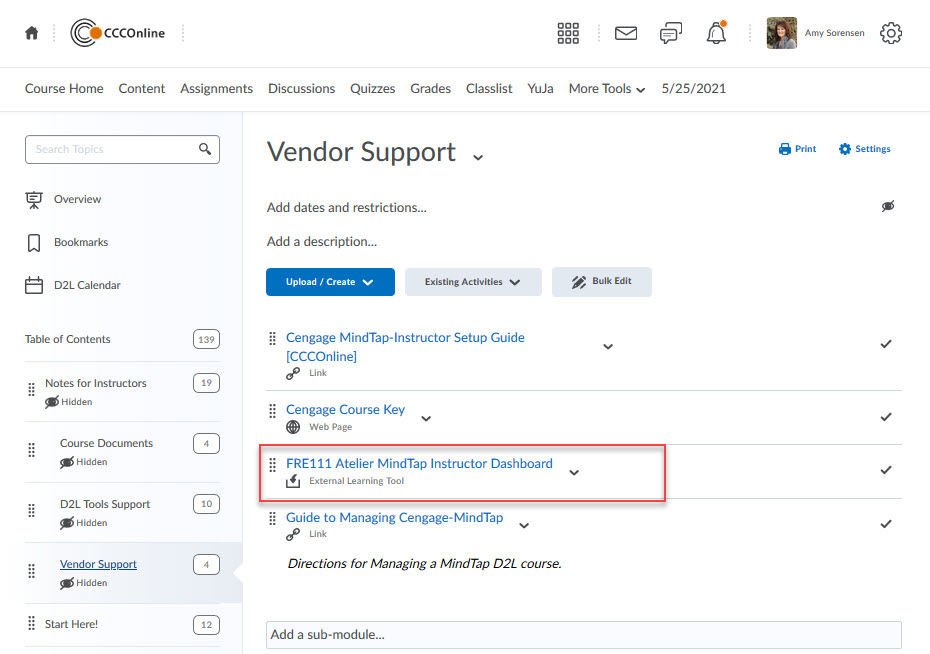Expand the Vendor Support title dropdown arrow
The image size is (930, 654).
click(x=478, y=158)
